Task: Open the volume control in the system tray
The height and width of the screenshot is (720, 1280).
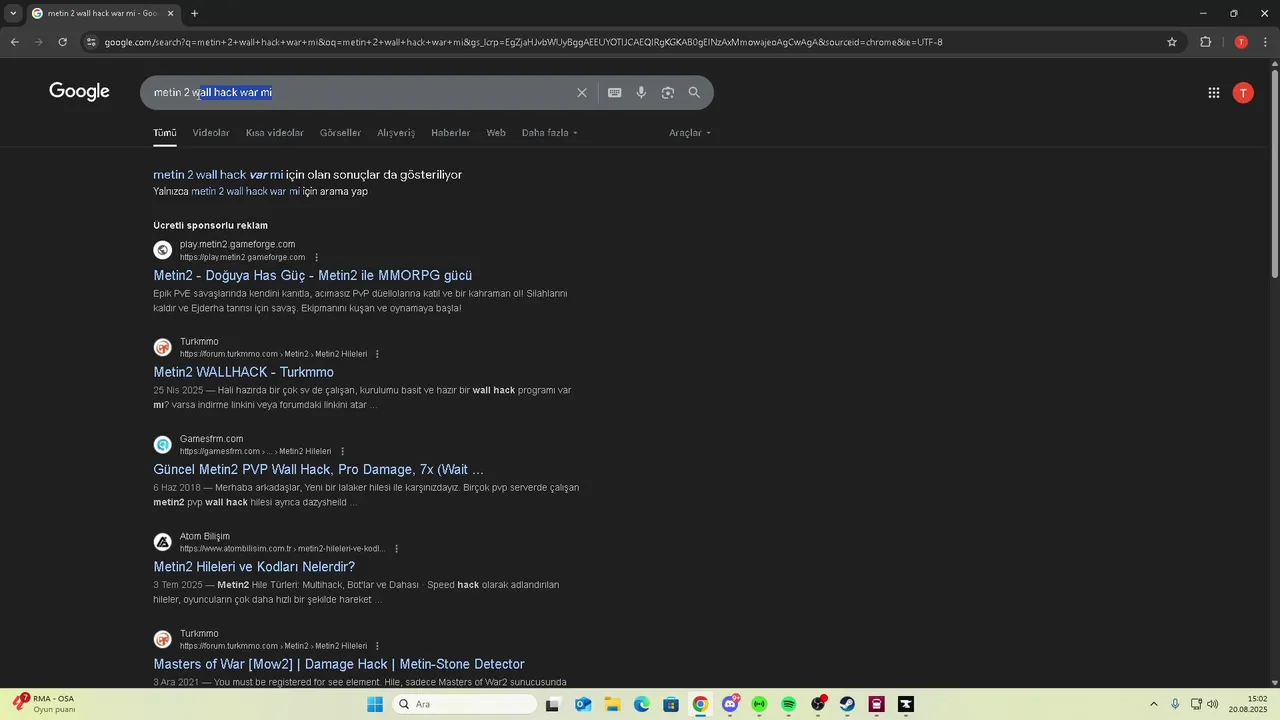Action: click(1213, 704)
